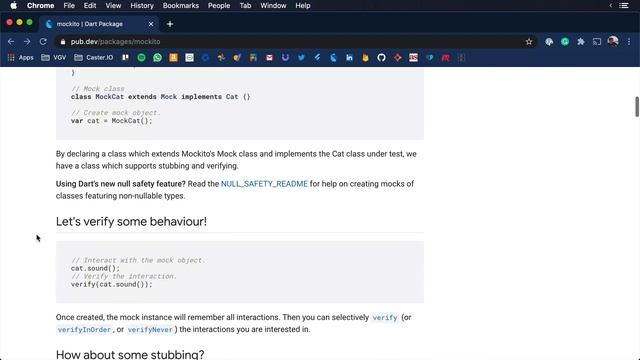Open the Caster.IO bookmarks folder

pyautogui.click(x=93, y=58)
